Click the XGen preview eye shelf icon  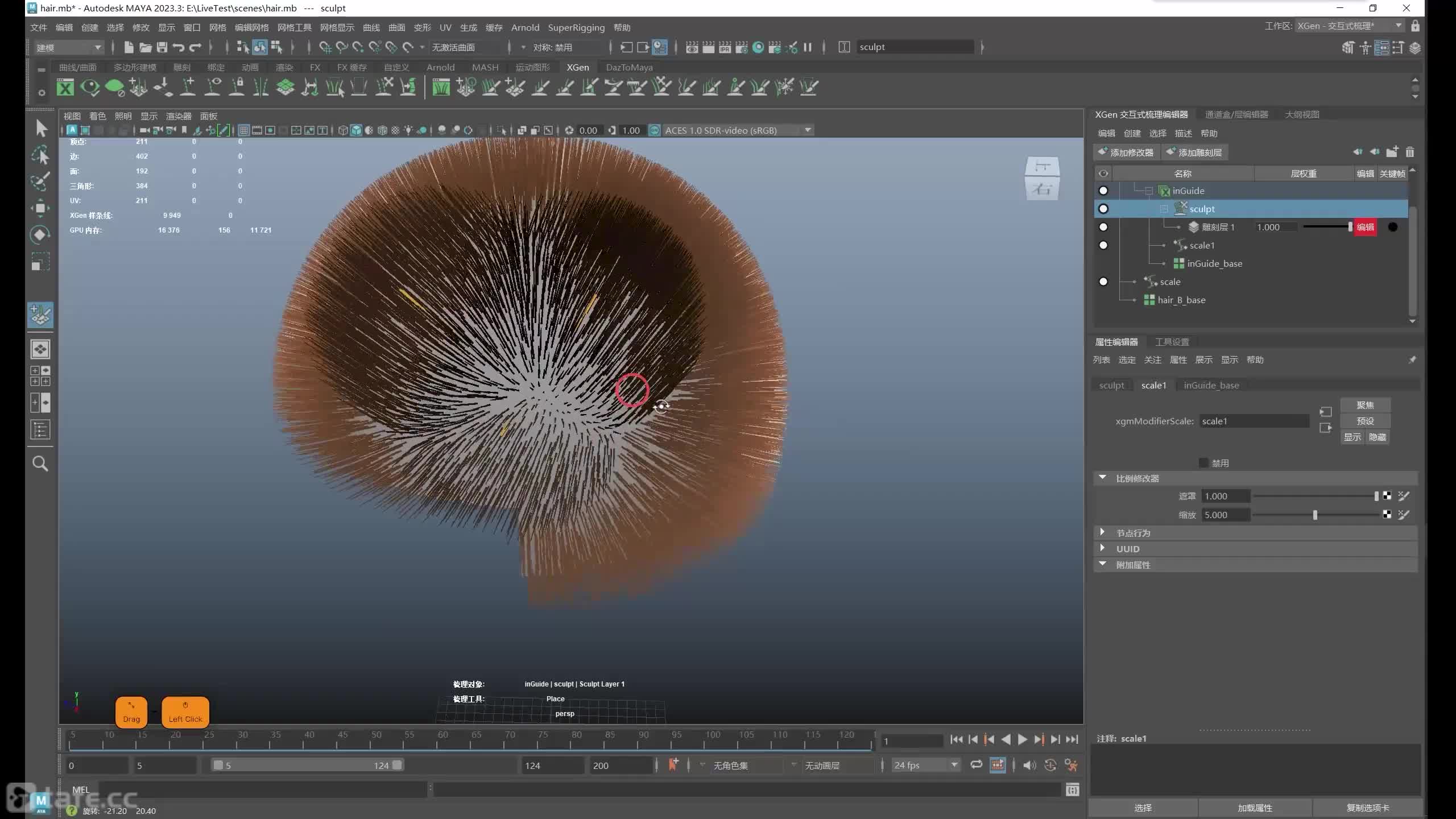(90, 88)
